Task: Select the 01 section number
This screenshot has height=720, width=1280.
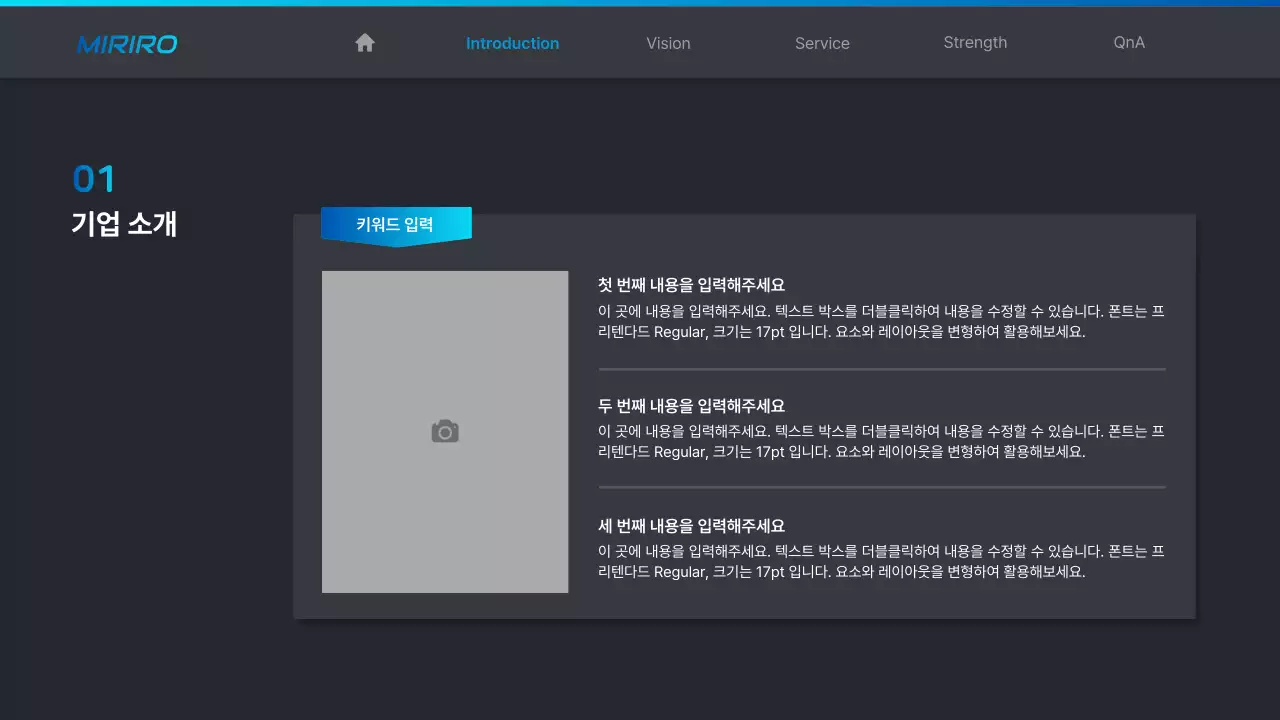Action: coord(94,178)
